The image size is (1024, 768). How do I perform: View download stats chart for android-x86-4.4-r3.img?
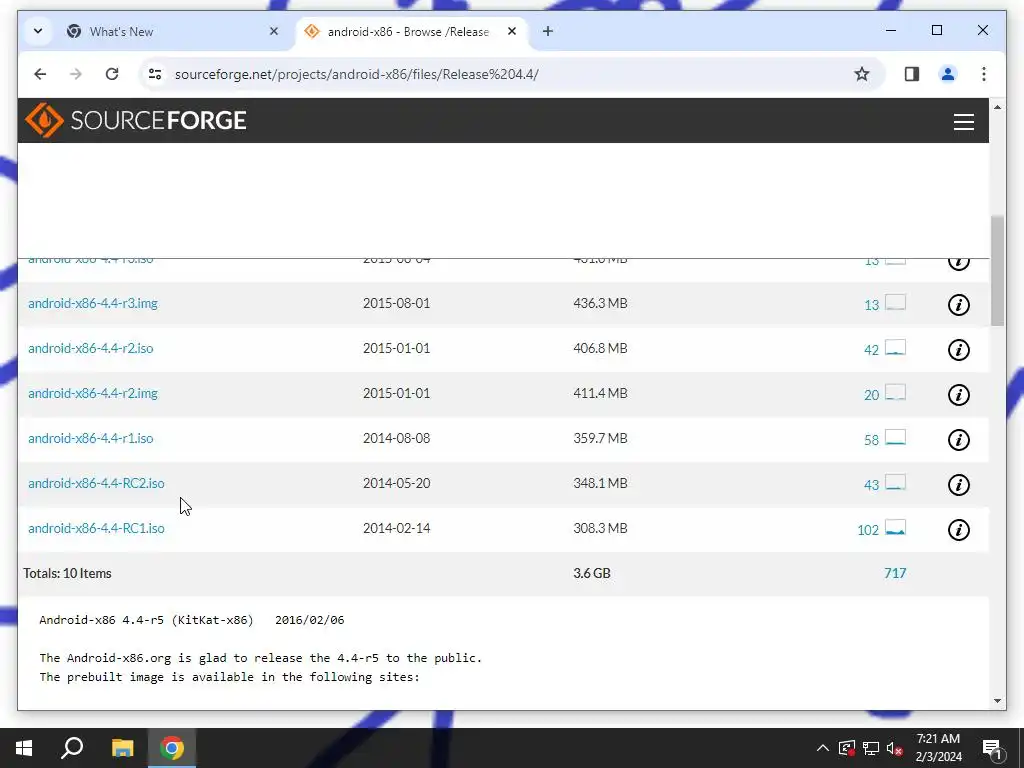895,302
